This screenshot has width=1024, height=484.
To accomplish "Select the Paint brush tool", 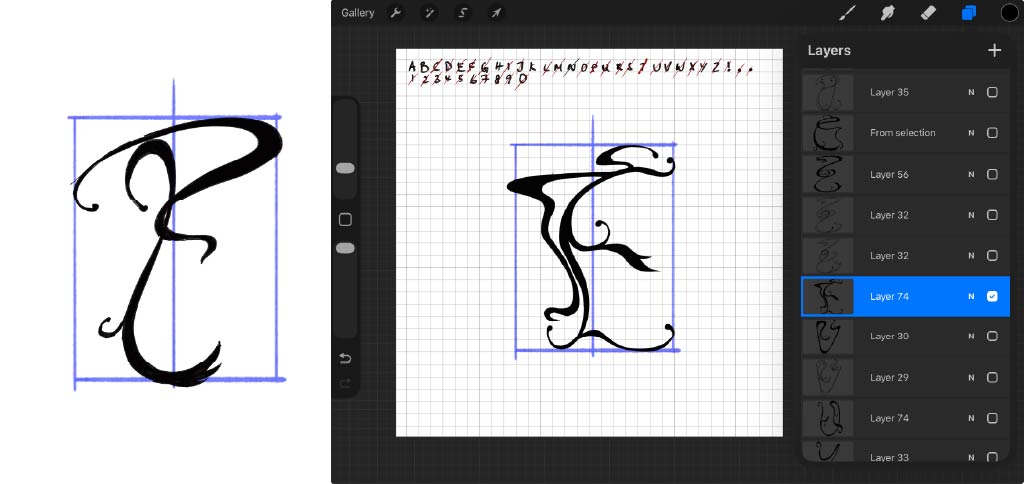I will click(x=847, y=13).
